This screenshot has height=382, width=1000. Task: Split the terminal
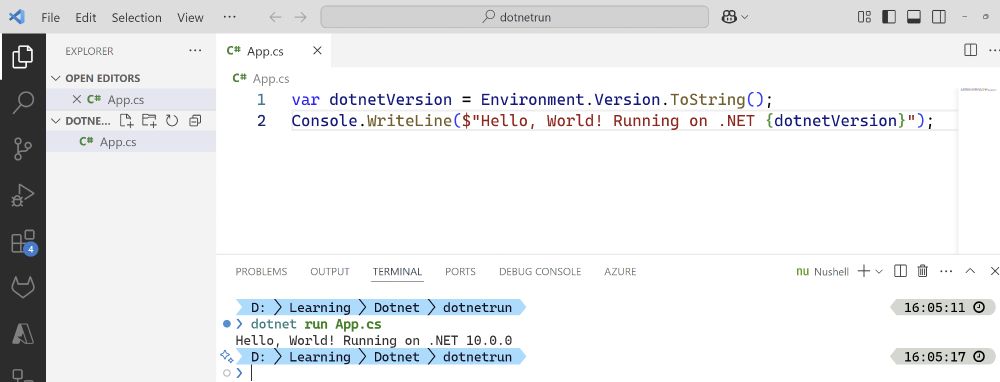(901, 271)
